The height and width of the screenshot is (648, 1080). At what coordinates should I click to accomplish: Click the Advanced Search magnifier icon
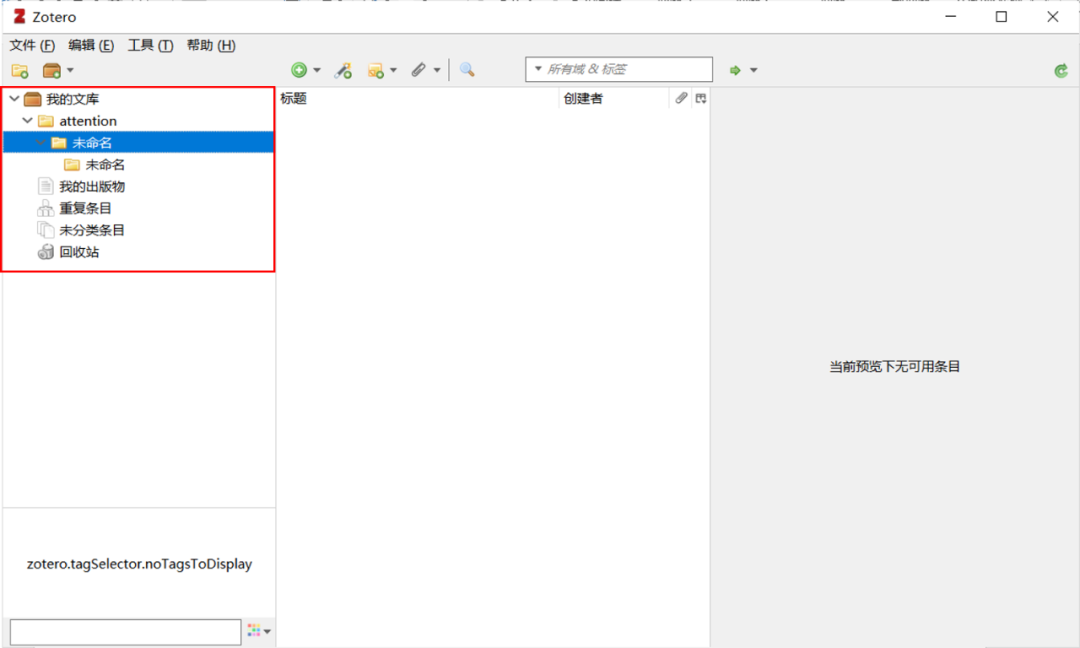[467, 70]
